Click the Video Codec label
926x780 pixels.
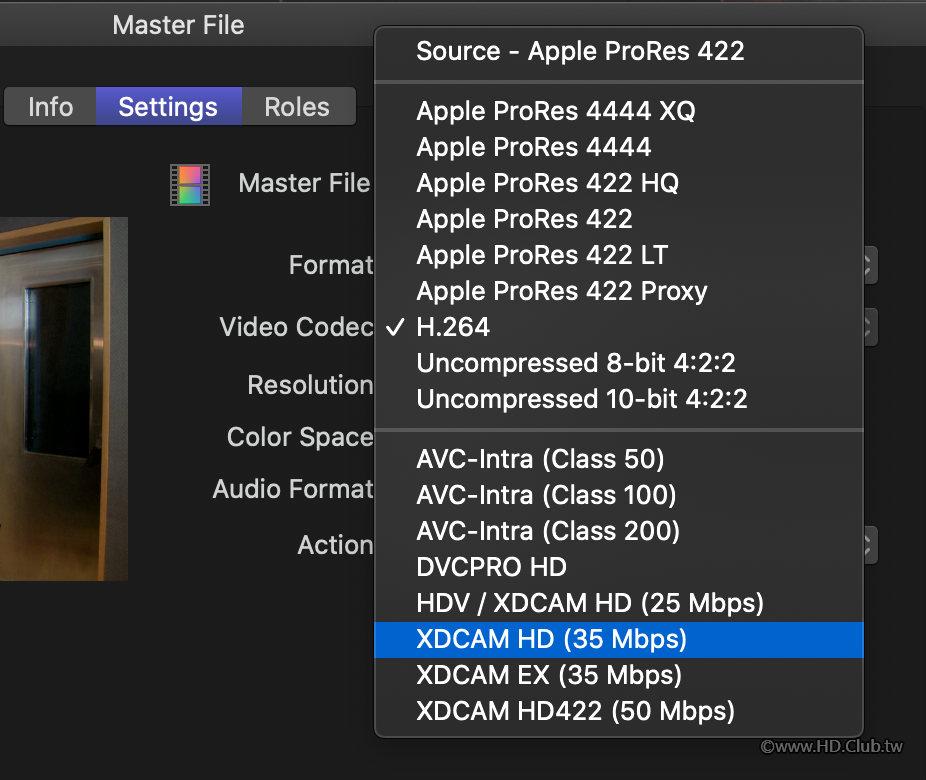[296, 327]
